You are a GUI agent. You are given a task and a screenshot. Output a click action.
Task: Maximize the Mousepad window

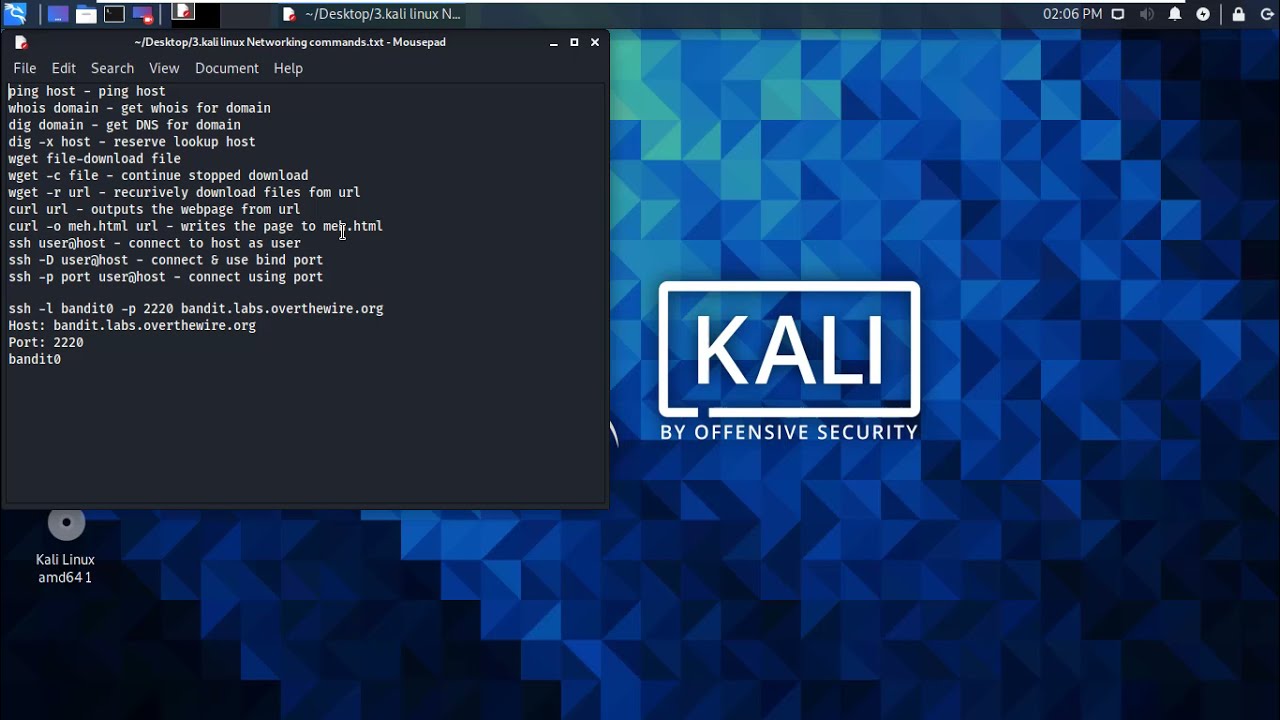(x=574, y=42)
